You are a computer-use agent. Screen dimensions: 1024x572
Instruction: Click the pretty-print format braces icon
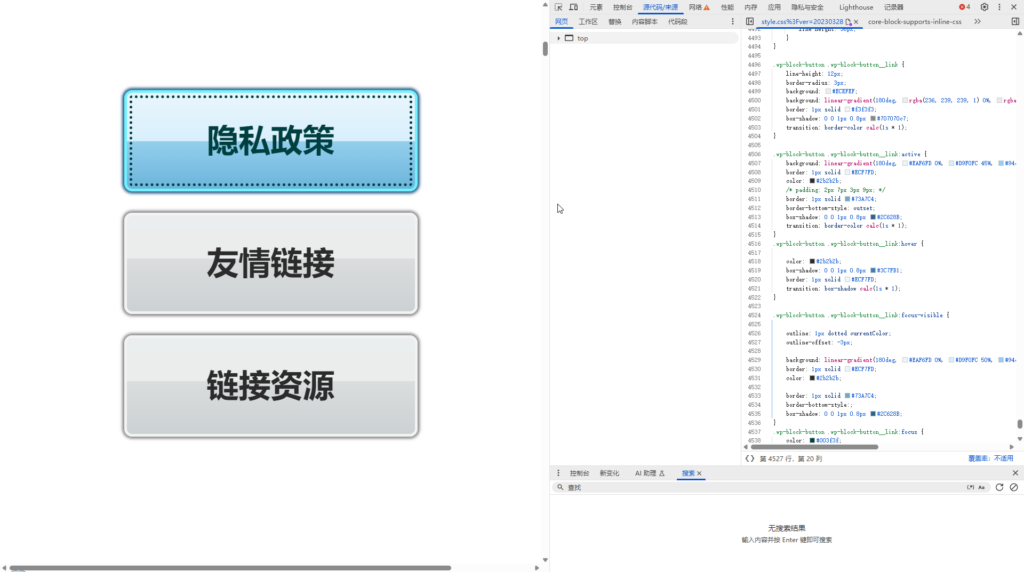point(749,458)
